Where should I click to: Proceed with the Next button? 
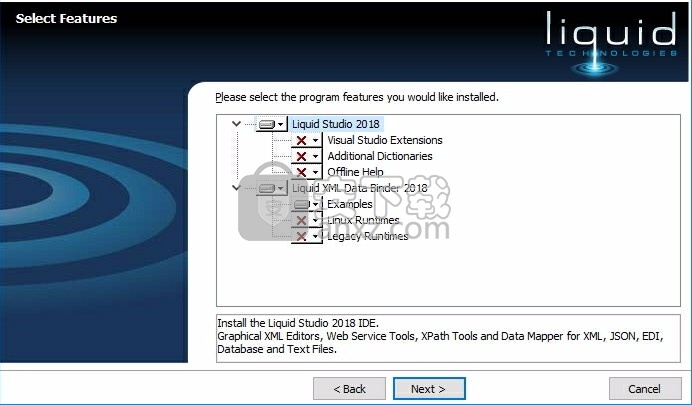click(x=429, y=389)
